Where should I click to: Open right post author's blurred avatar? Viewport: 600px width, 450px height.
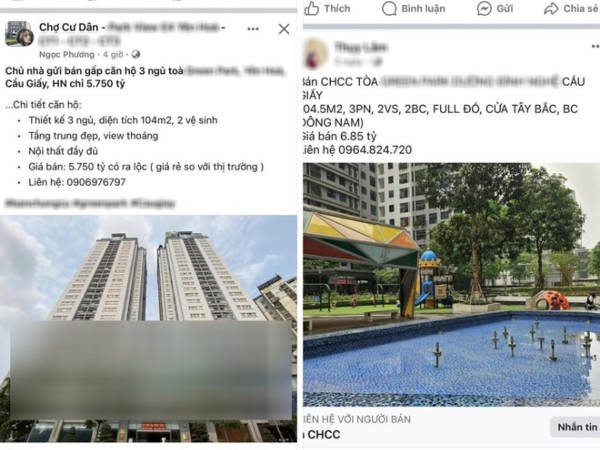[x=315, y=53]
